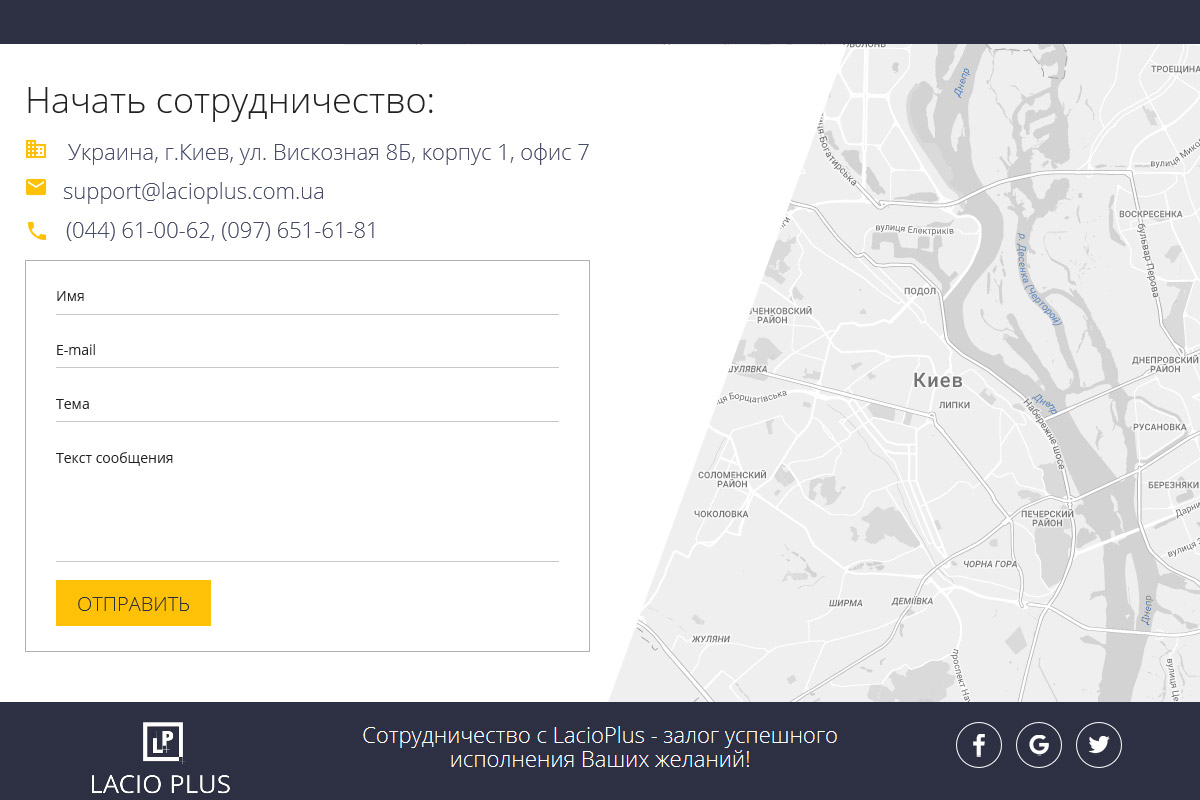The width and height of the screenshot is (1200, 800).
Task: Focus the E-mail input field
Action: 307,351
